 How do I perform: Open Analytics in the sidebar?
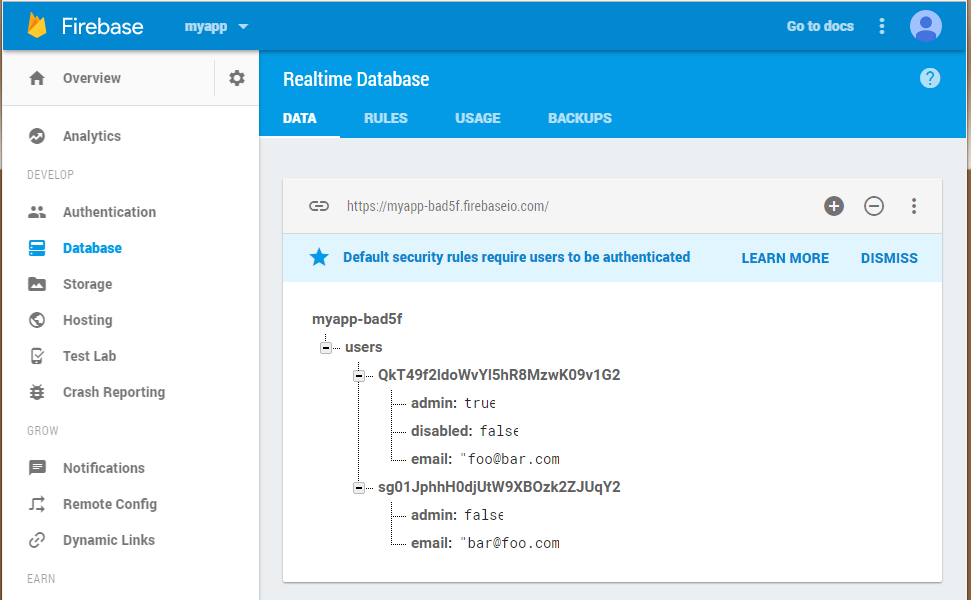coord(92,136)
